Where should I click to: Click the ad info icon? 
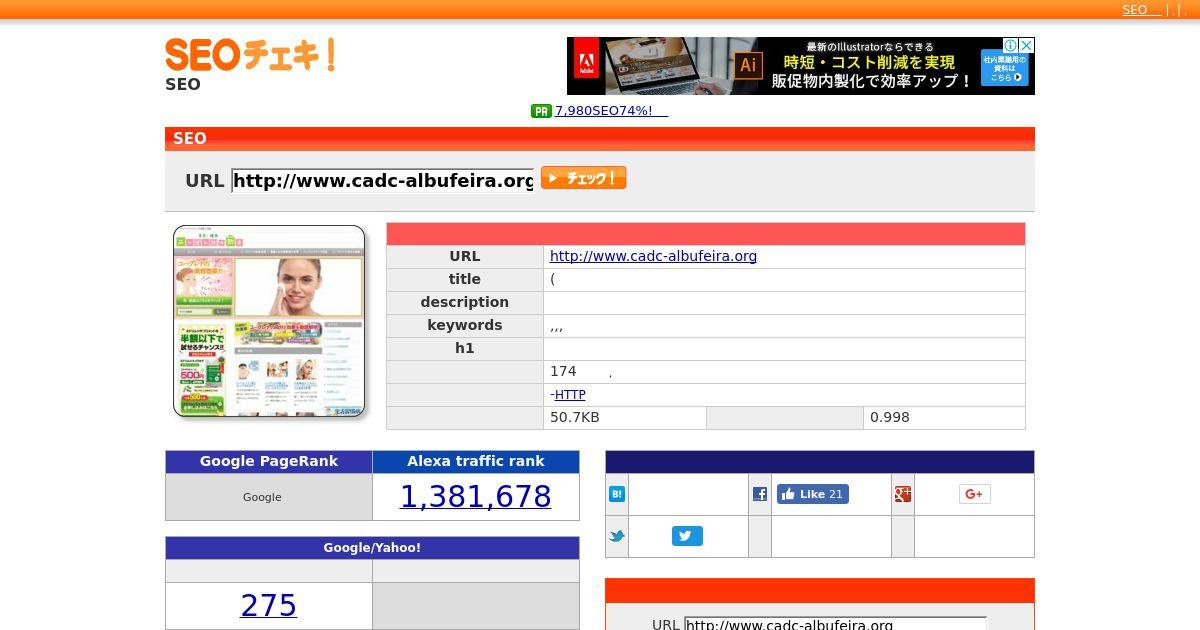1011,45
